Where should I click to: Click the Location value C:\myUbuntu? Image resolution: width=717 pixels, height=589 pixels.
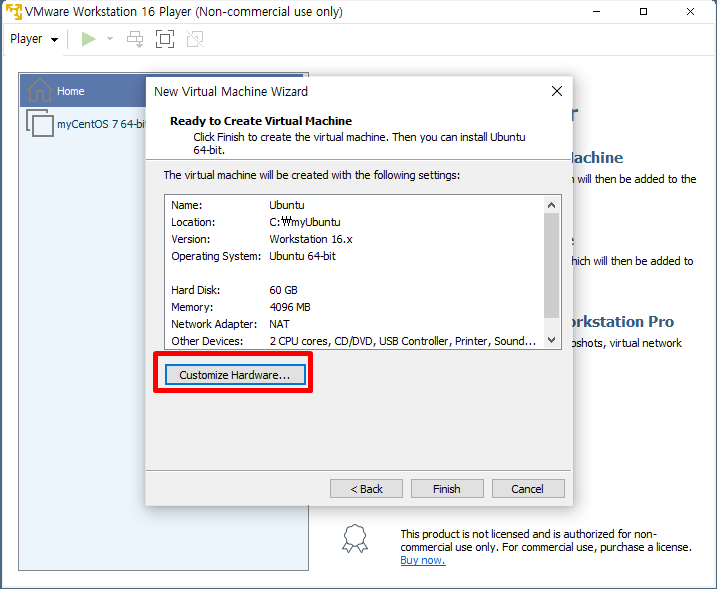click(305, 222)
